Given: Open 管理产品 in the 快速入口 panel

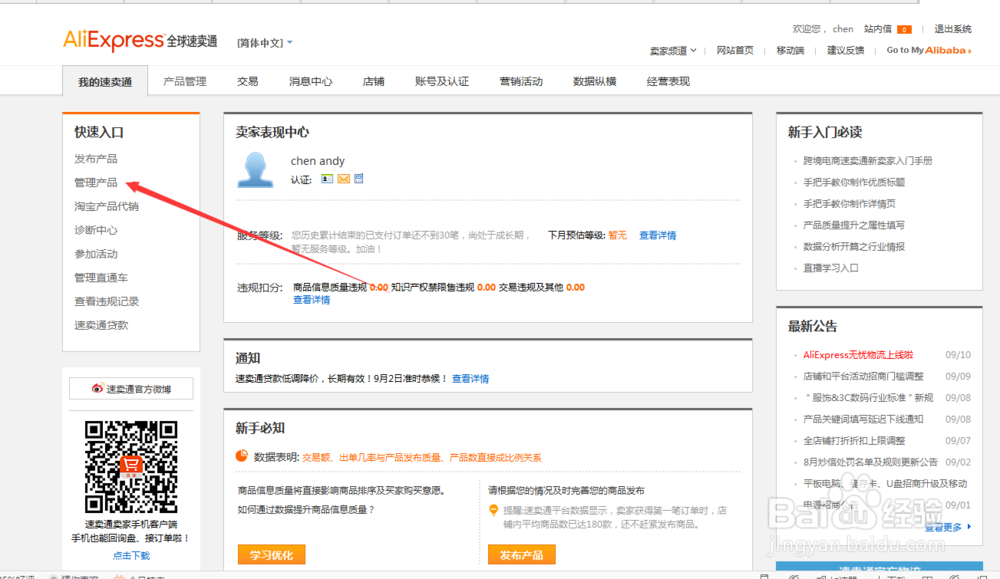Looking at the screenshot, I should pyautogui.click(x=95, y=182).
